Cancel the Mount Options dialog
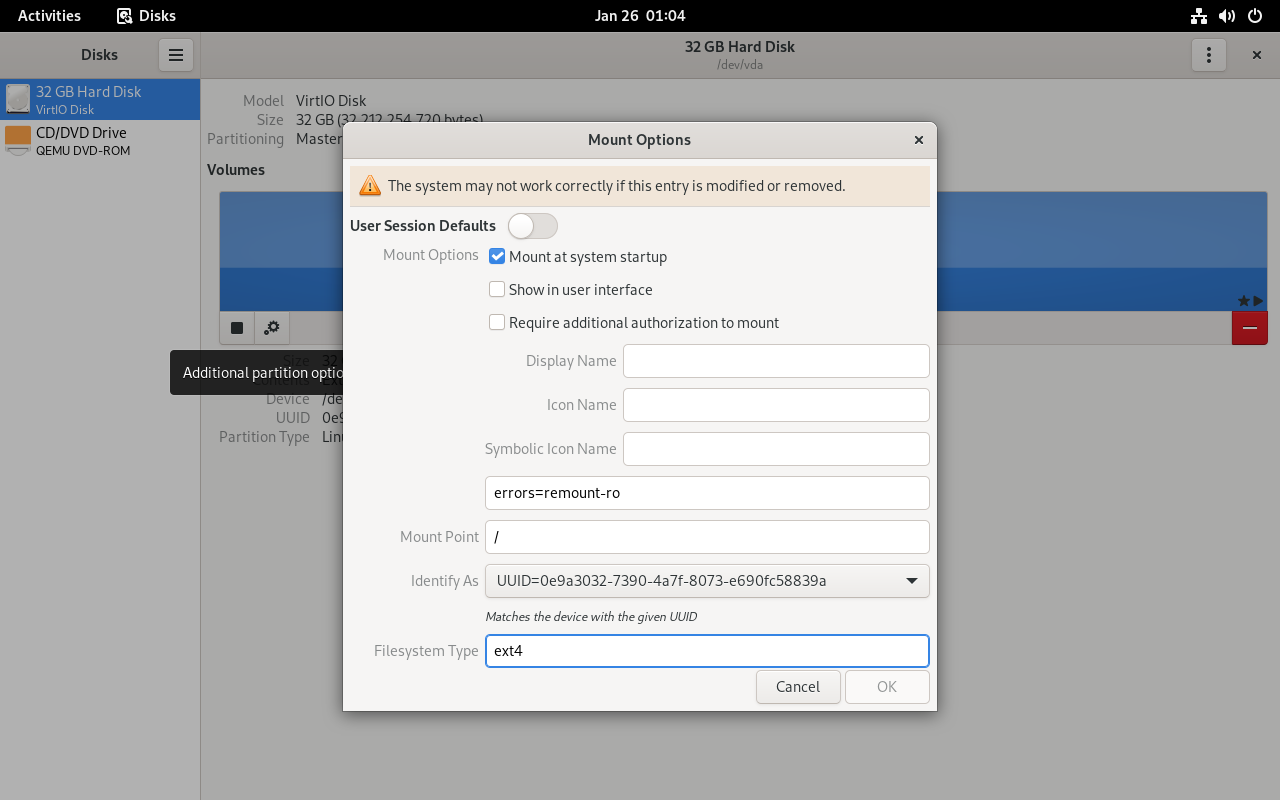The height and width of the screenshot is (800, 1280). point(797,687)
